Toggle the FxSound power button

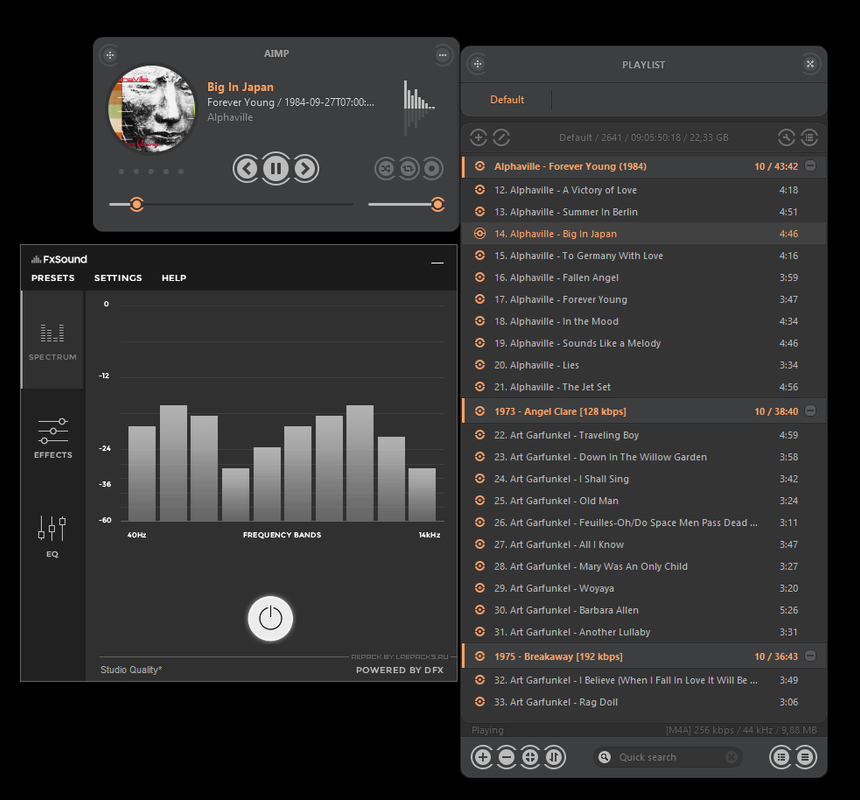(x=270, y=619)
